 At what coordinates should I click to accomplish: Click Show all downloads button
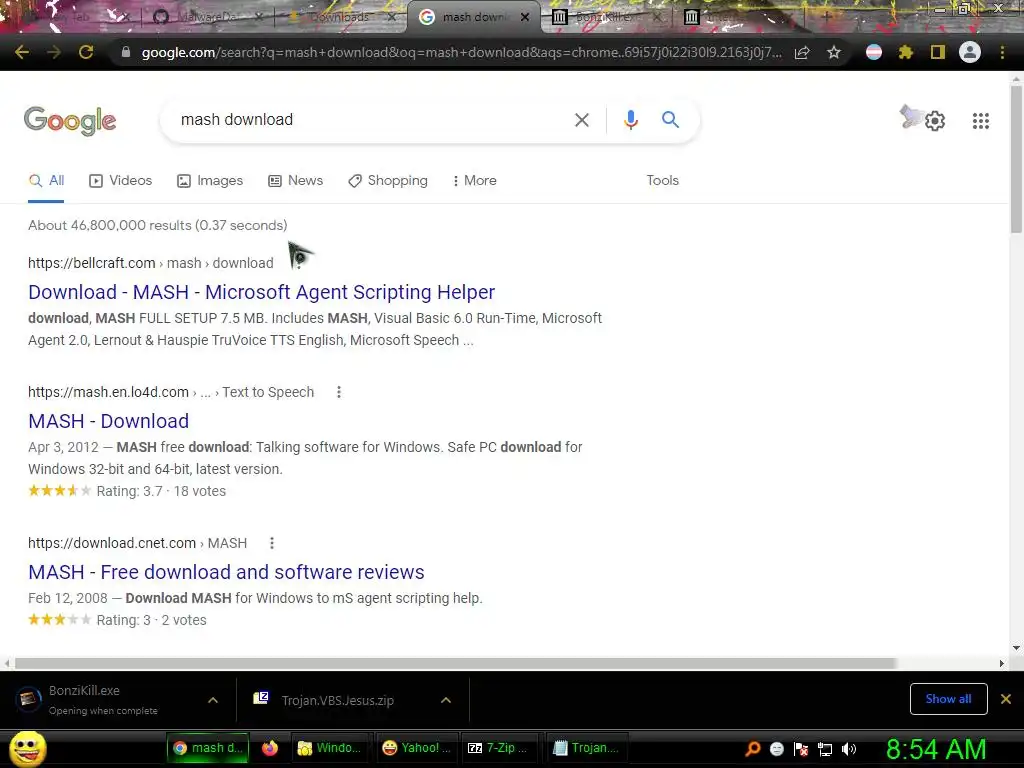pos(948,699)
